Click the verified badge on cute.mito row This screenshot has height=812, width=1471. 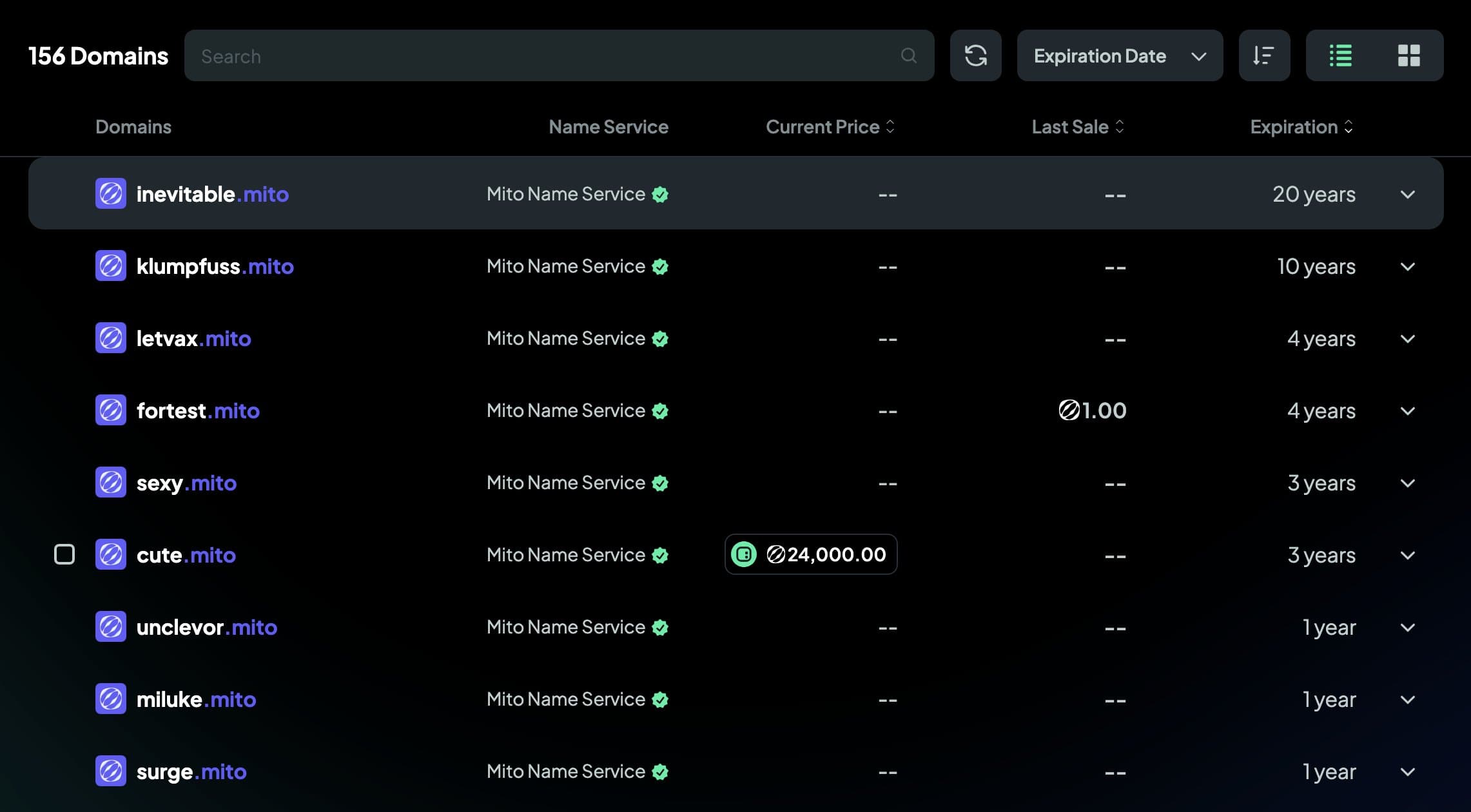pos(660,556)
